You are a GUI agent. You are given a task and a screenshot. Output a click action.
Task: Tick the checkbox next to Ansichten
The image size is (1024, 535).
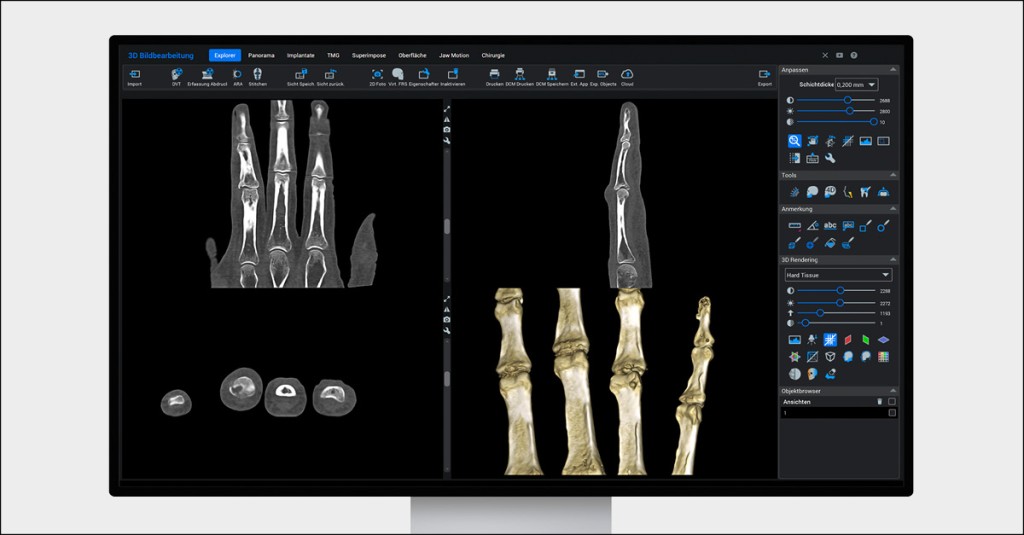point(892,401)
